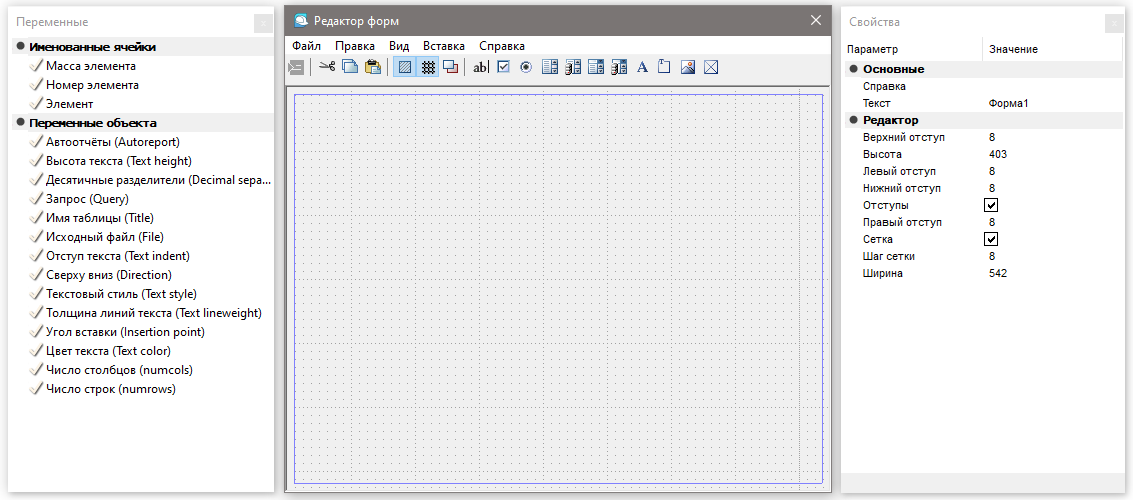
Task: Open the Вставка menu
Action: pyautogui.click(x=443, y=46)
